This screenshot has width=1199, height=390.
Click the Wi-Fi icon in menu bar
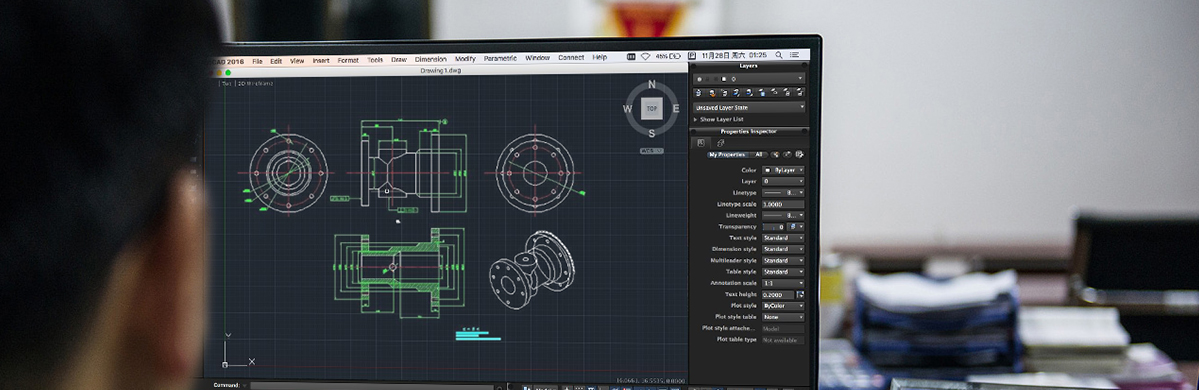click(x=645, y=56)
